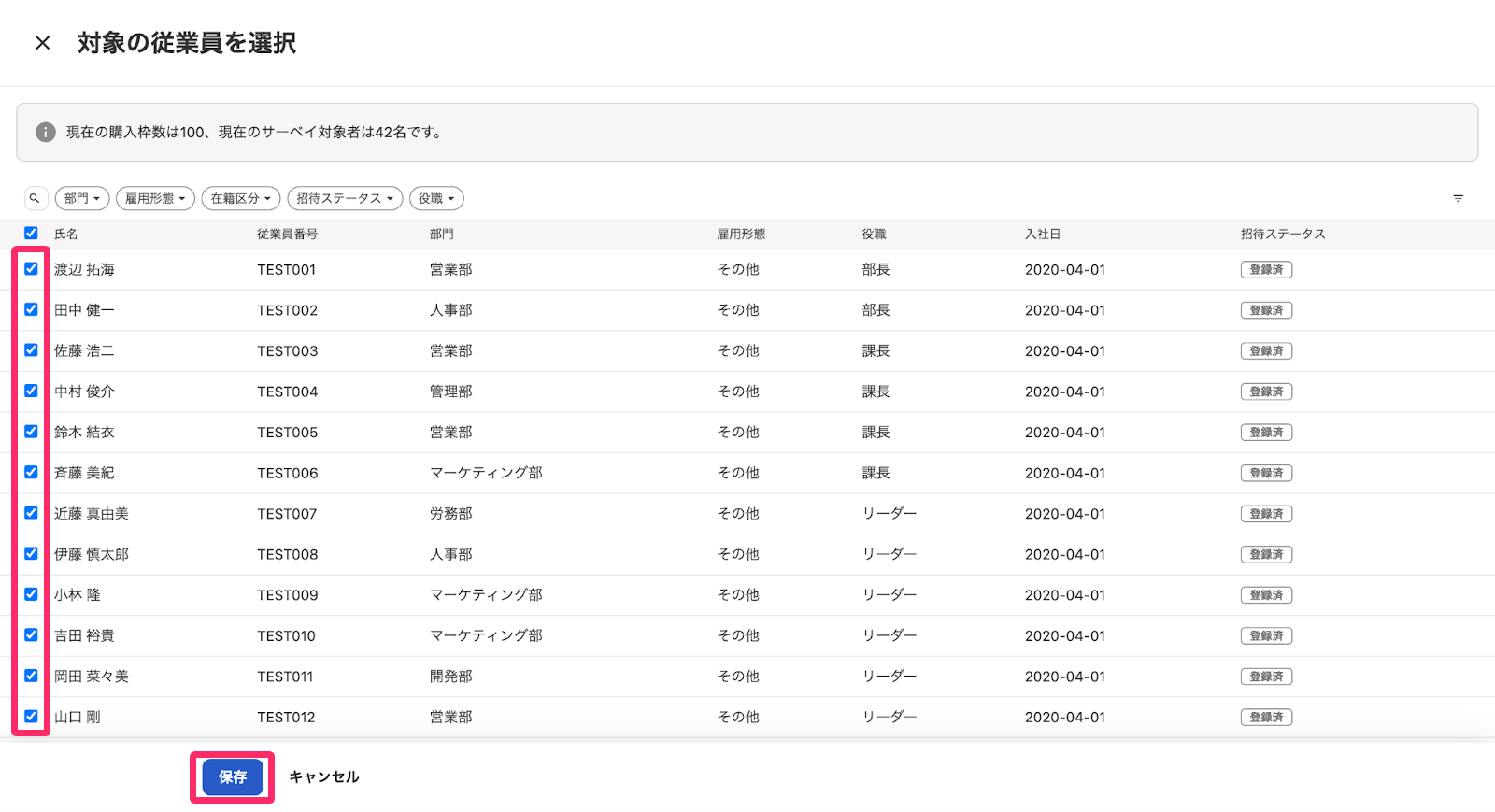Click employee number TEST003
Viewport: 1495px width, 812px height.
point(288,351)
